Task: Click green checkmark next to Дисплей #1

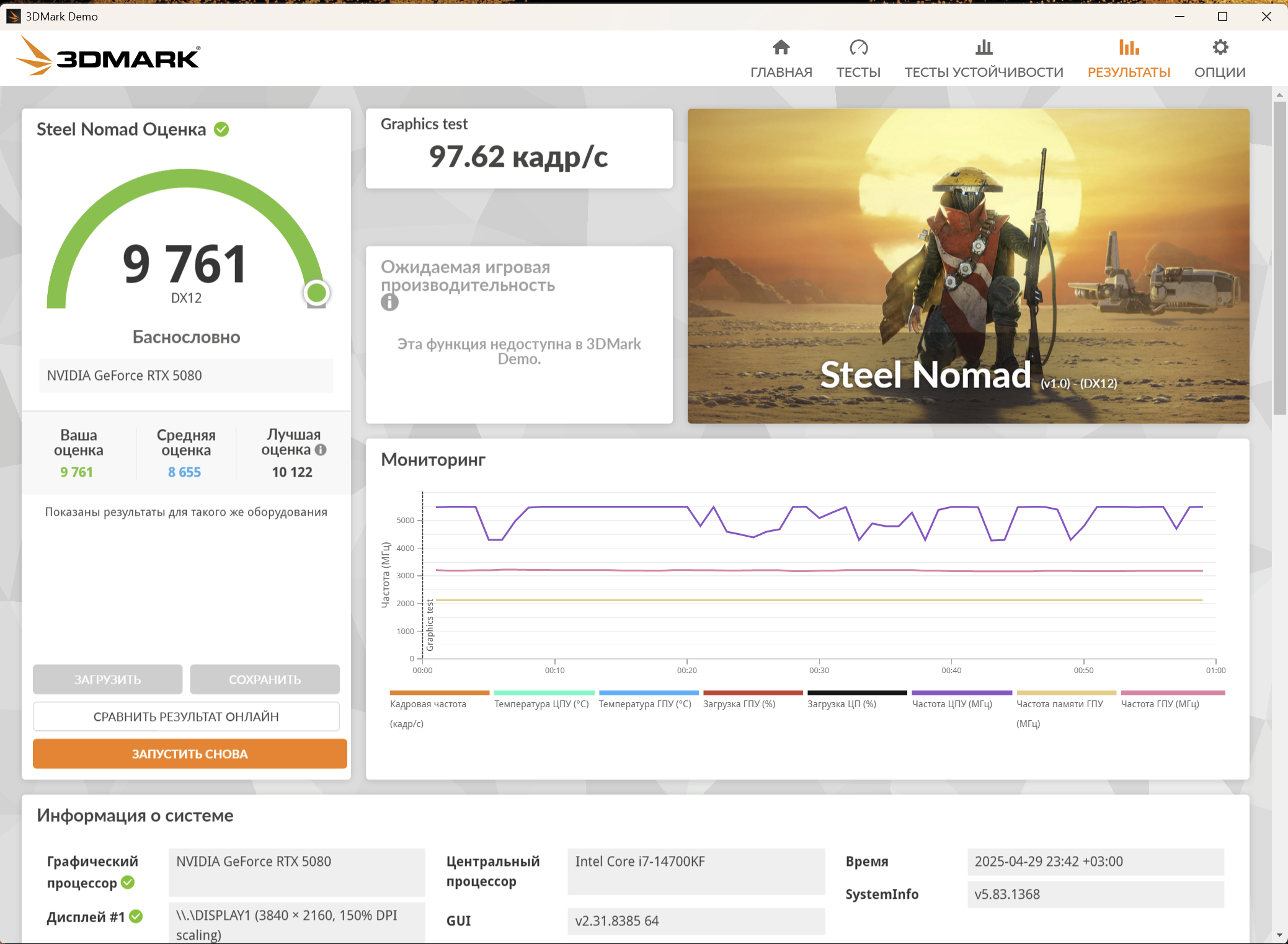Action: coord(136,916)
